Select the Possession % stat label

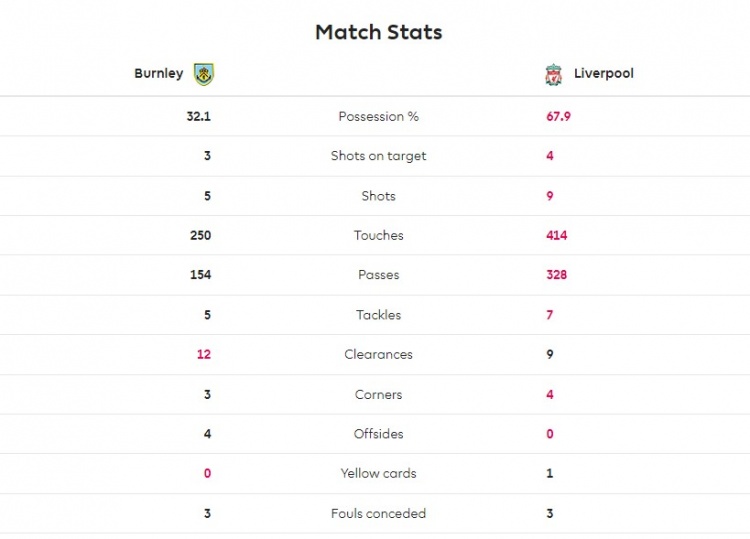tap(378, 116)
